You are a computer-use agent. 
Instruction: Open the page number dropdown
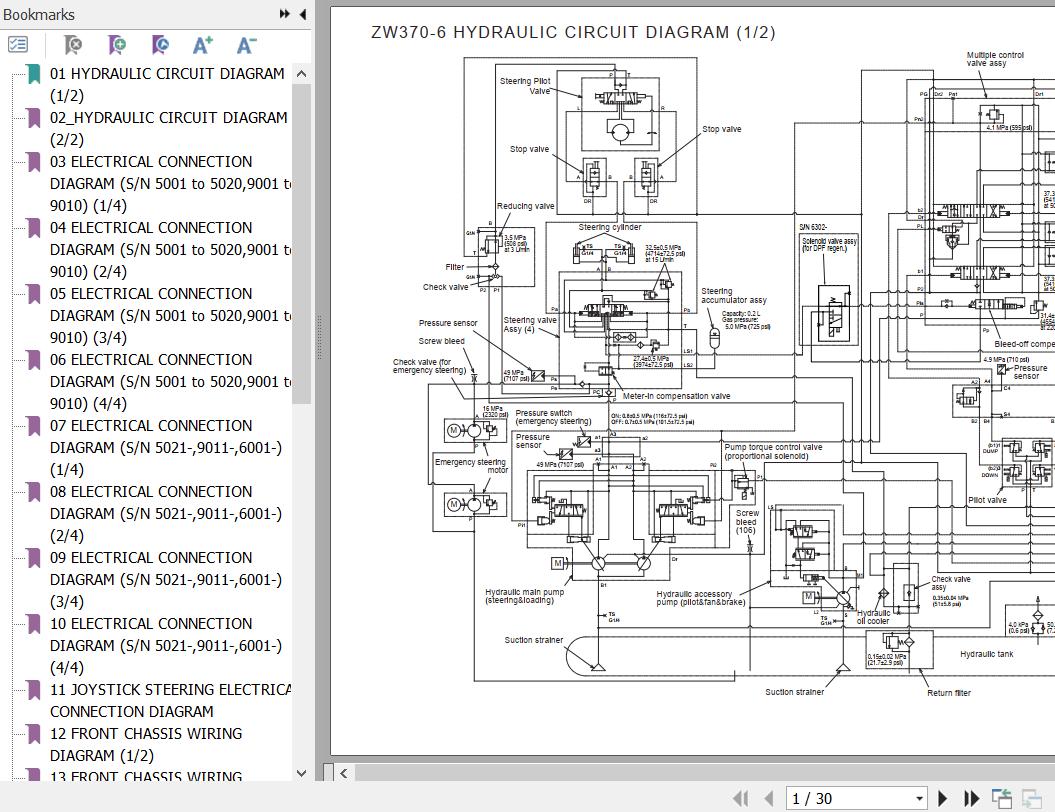click(919, 798)
